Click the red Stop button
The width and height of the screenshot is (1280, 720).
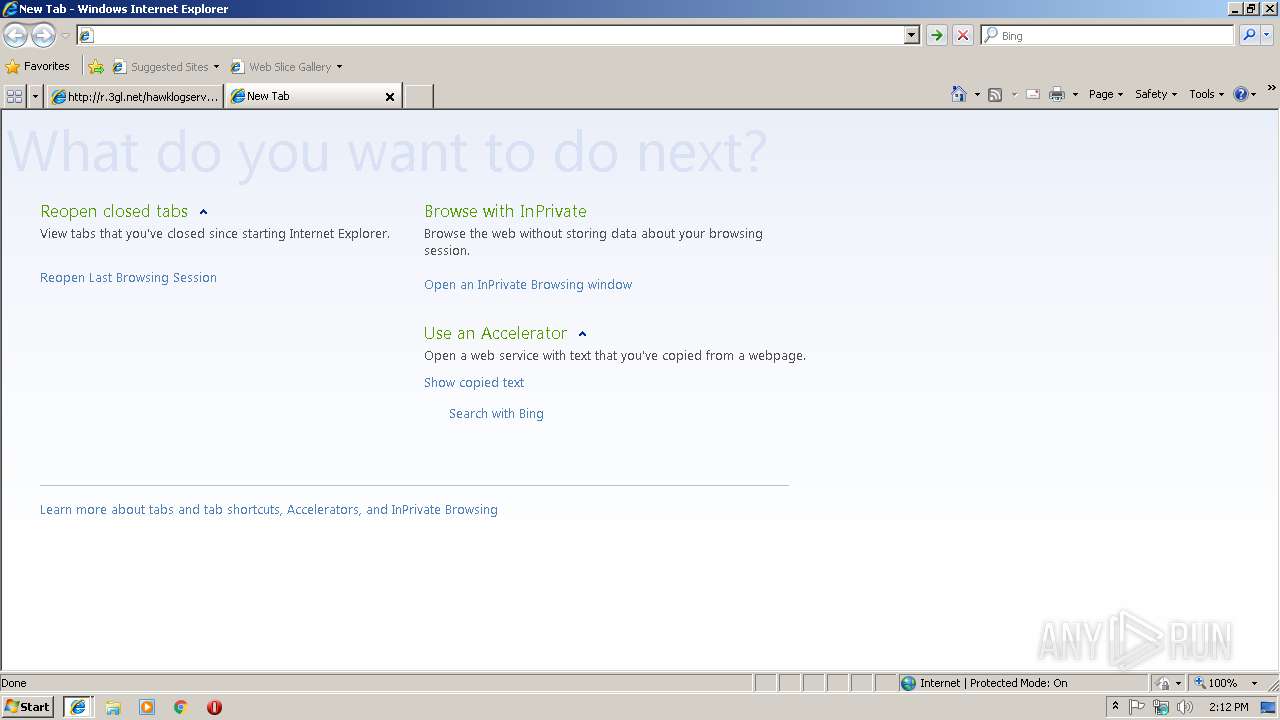tap(962, 35)
